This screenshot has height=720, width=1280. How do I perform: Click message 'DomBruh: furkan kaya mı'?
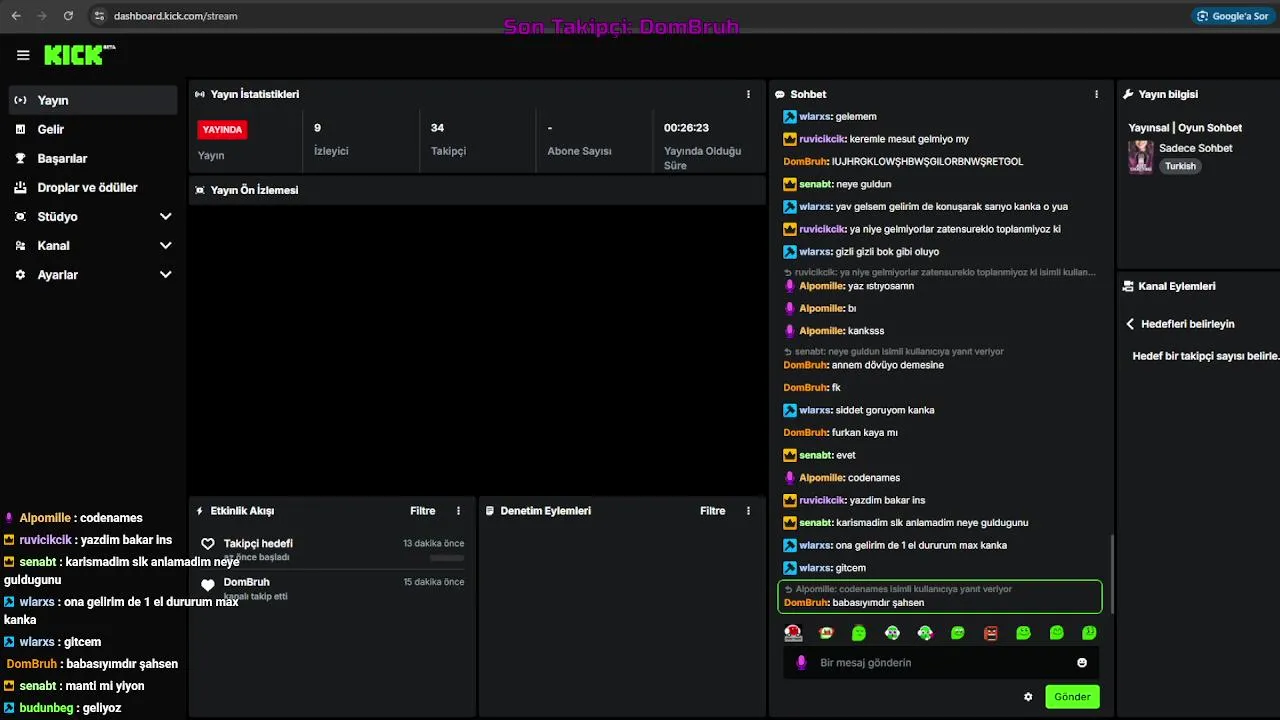[840, 433]
